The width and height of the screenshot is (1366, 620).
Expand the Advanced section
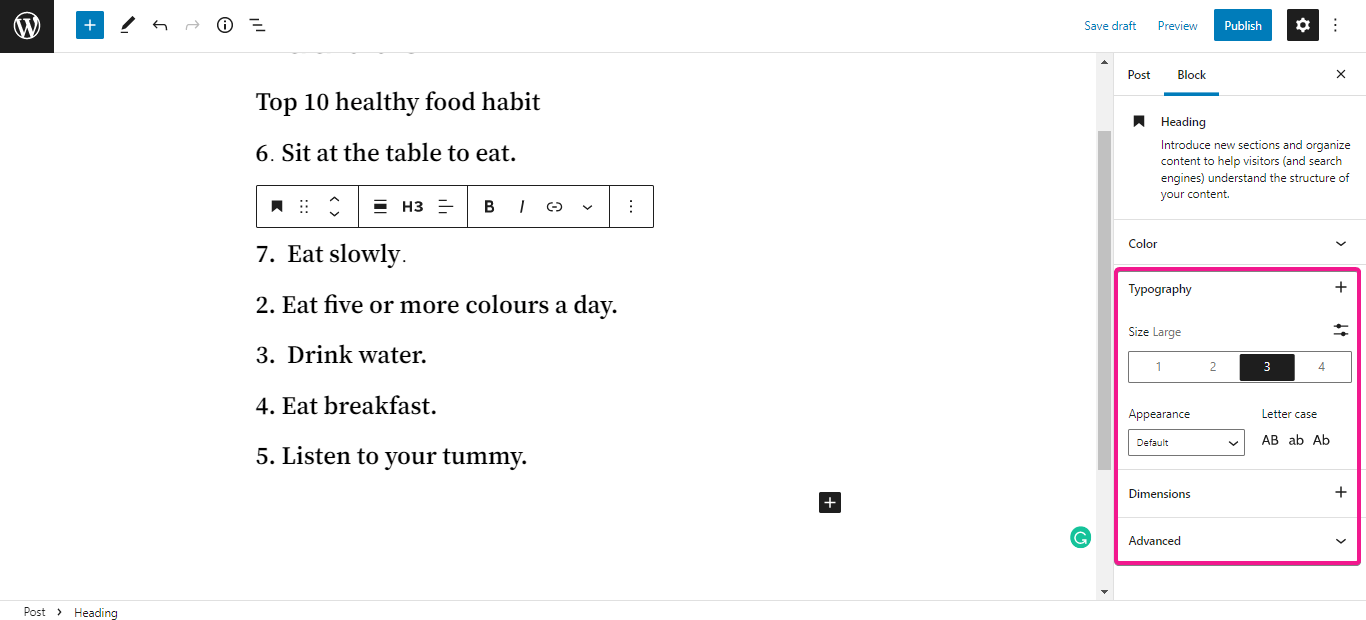1237,541
